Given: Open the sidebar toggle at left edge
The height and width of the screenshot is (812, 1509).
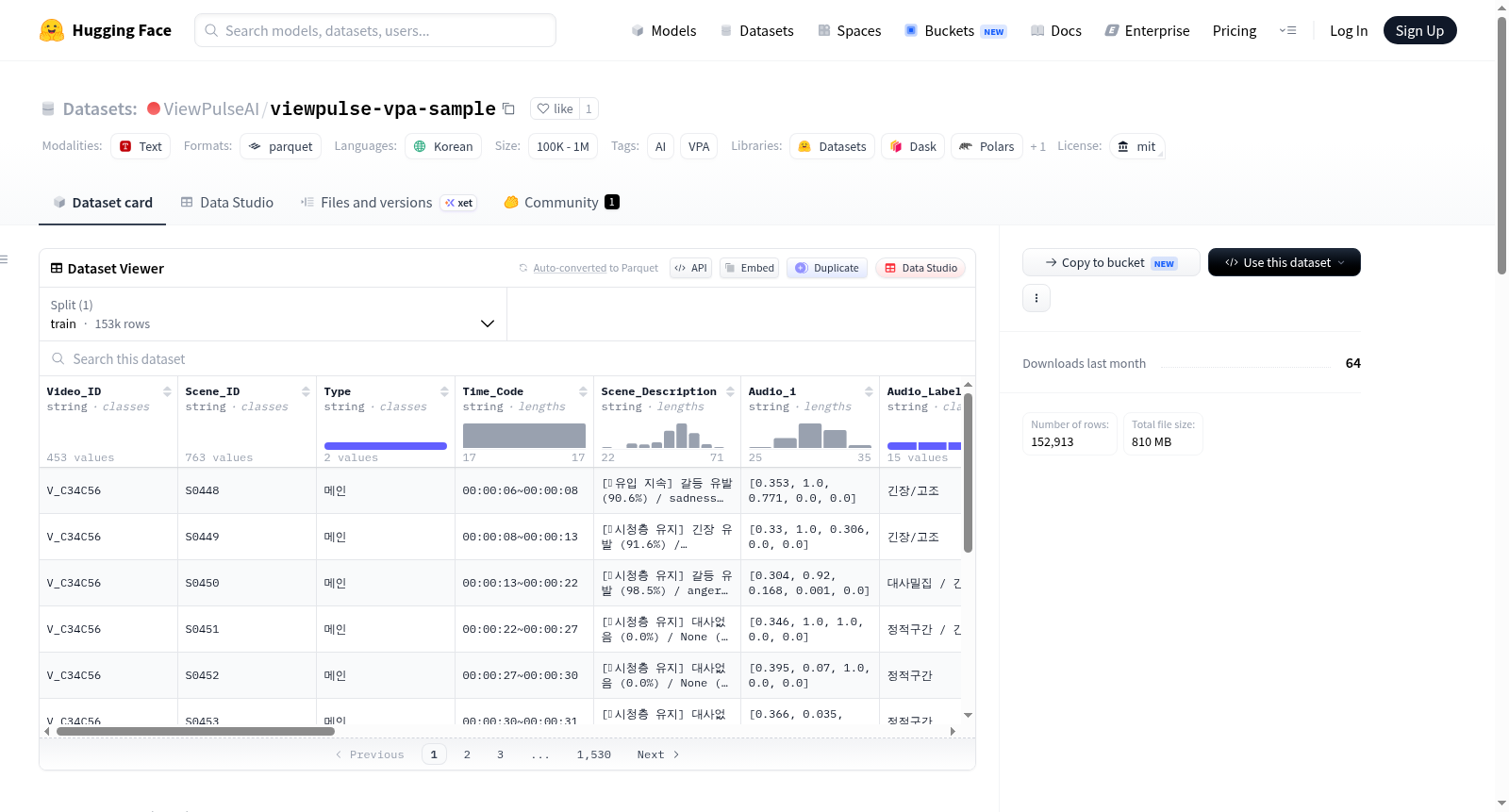Looking at the screenshot, I should (x=5, y=259).
